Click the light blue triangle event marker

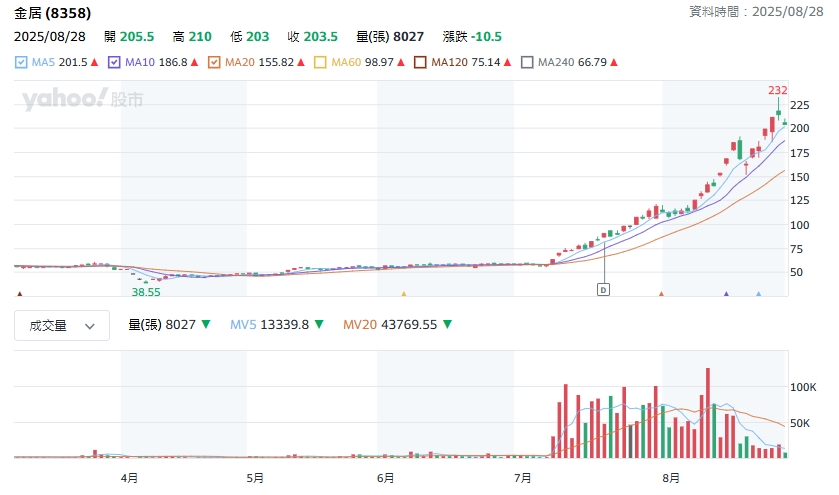758,294
